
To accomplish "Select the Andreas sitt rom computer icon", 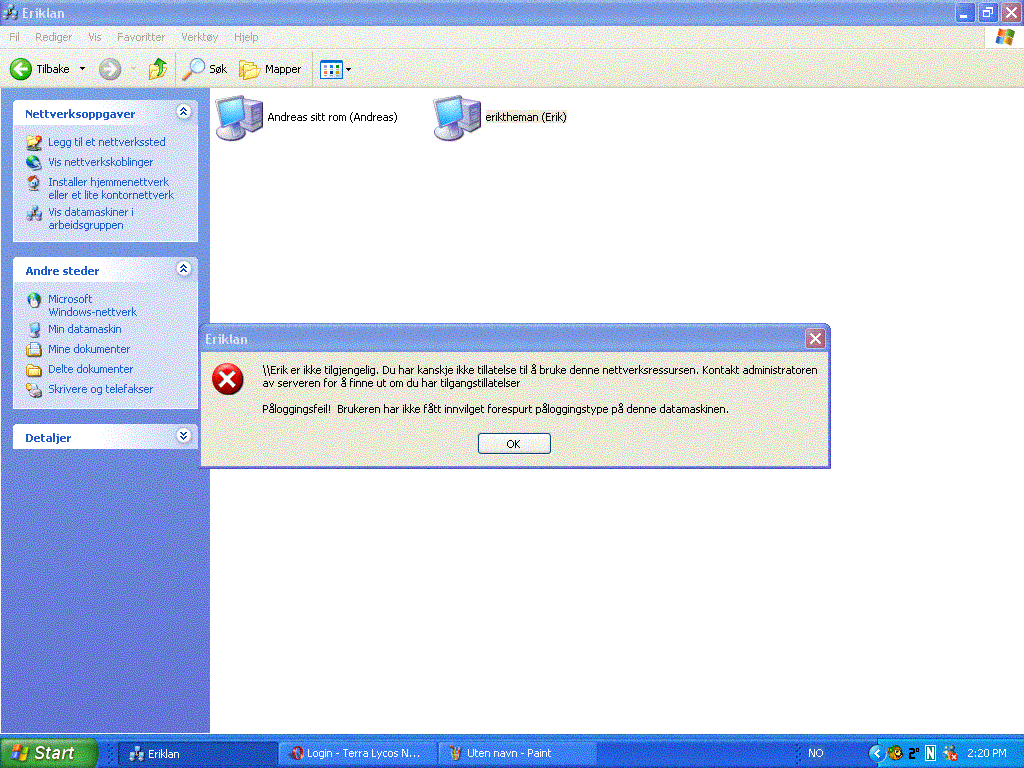I will [x=239, y=118].
